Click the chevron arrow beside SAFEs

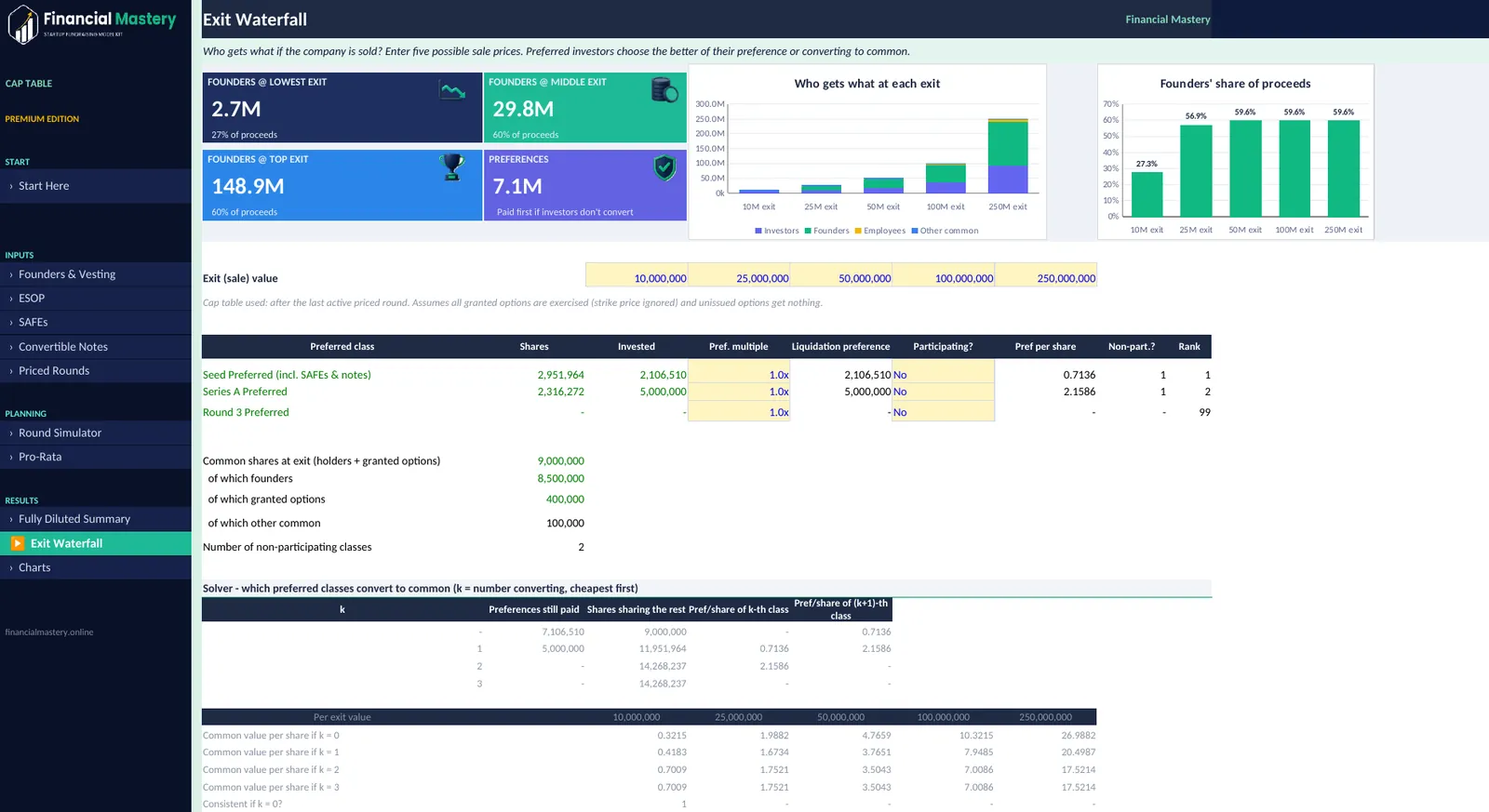[11, 323]
